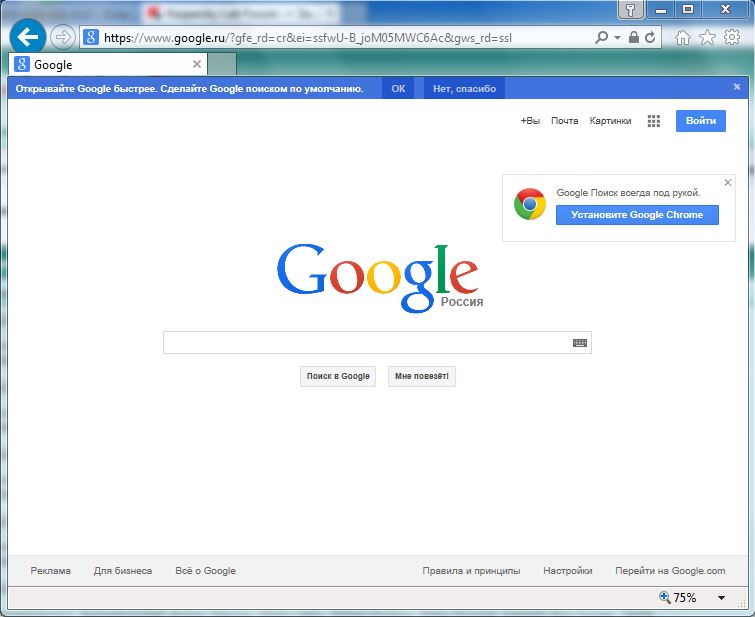Viewport: 755px width, 617px height.
Task: Open the Google apps grid icon
Action: click(653, 121)
